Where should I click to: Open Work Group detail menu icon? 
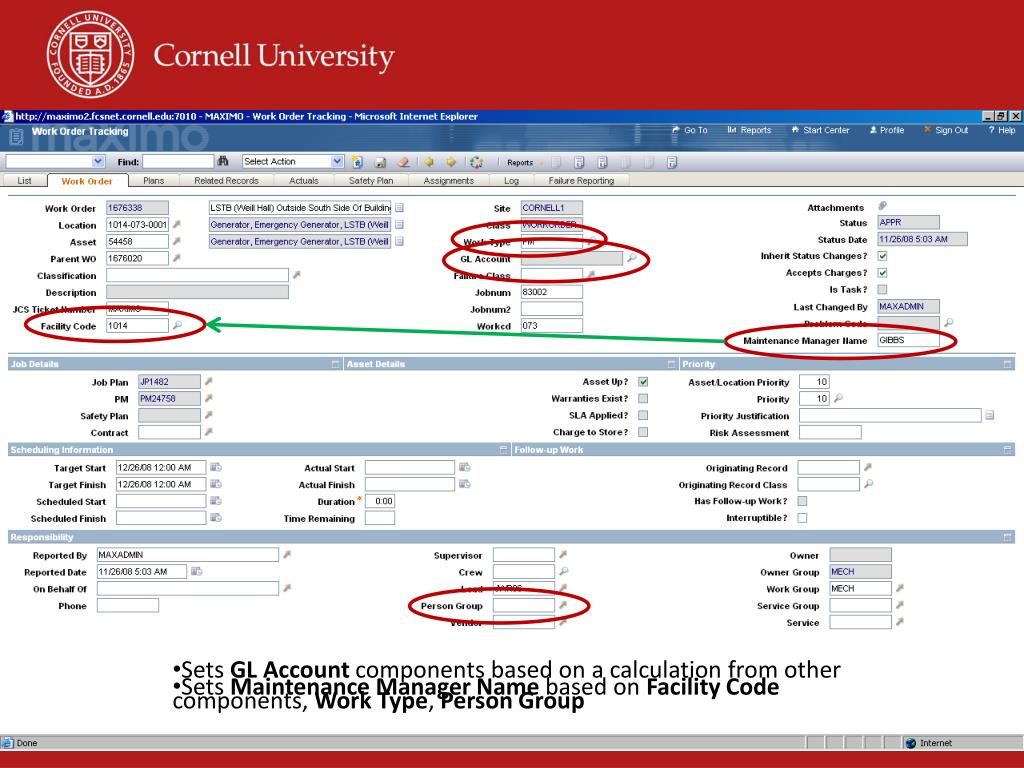[x=899, y=588]
